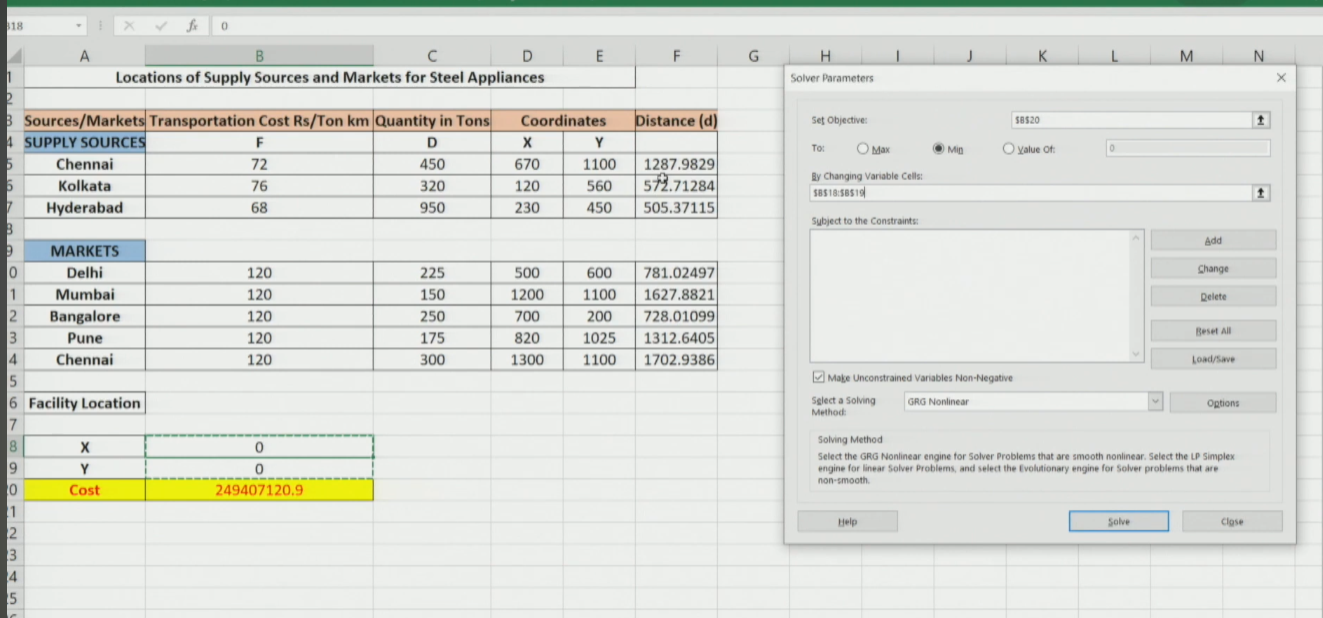Screen dimensions: 1323x618
Task: Click the Quantity in Tons header cell
Action: (432, 120)
